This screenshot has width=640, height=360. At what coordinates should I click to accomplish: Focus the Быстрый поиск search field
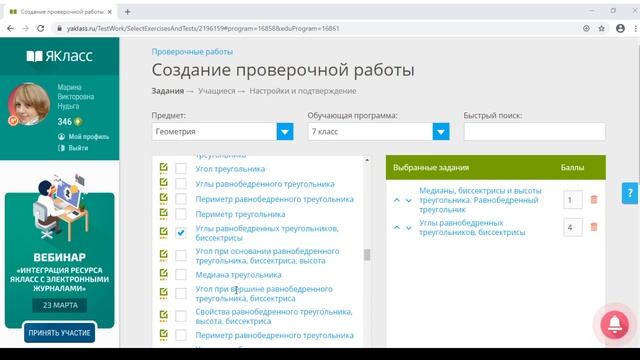tap(534, 131)
